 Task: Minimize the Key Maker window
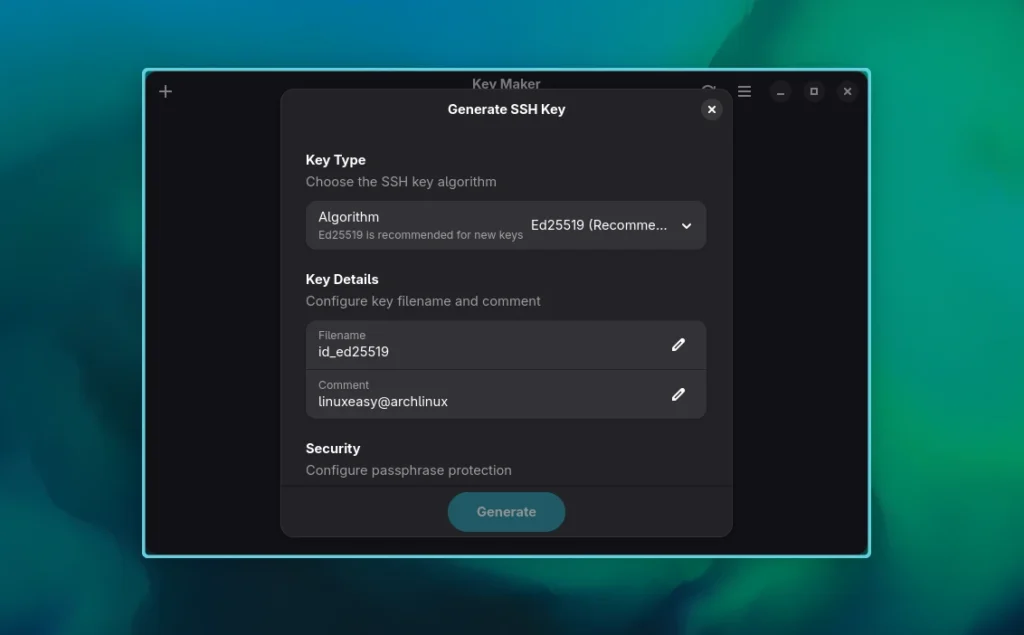pos(781,92)
